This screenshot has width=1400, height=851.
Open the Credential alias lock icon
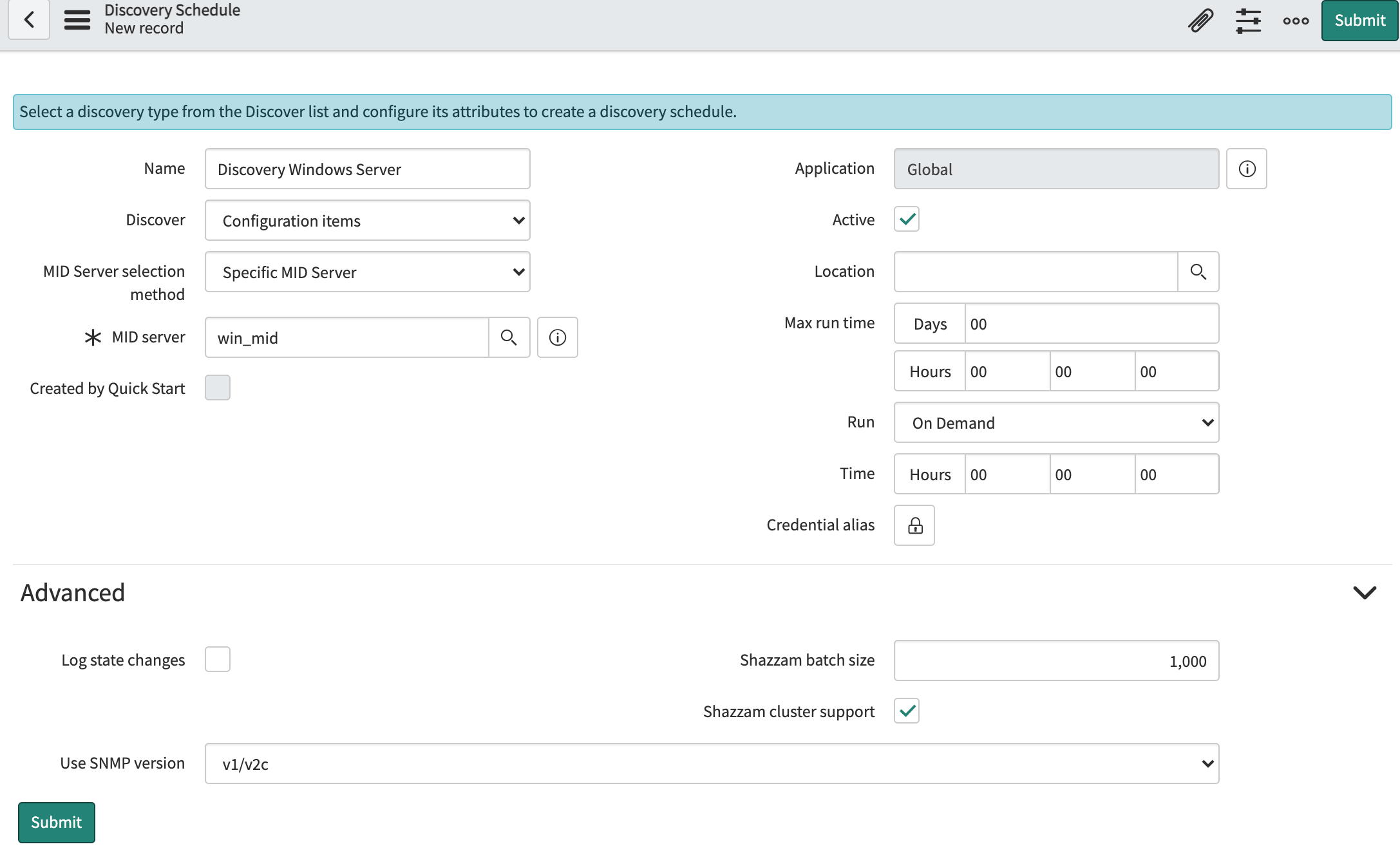[914, 525]
